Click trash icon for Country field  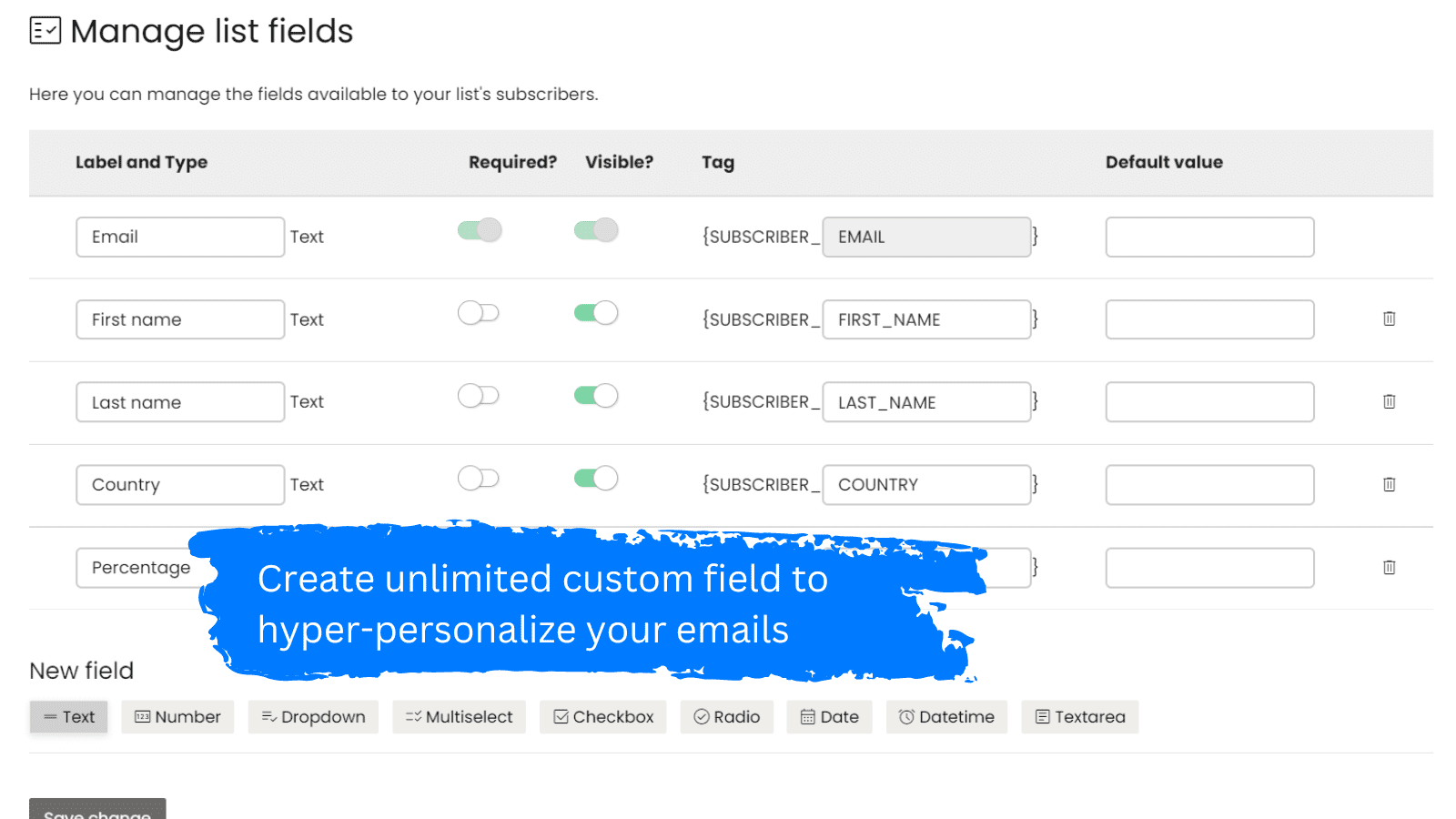click(1389, 484)
